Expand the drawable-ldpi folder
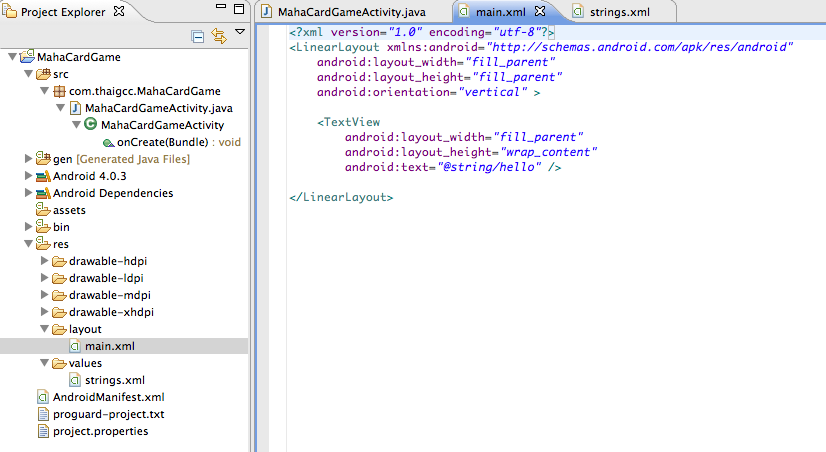Image resolution: width=826 pixels, height=452 pixels. coord(45,277)
